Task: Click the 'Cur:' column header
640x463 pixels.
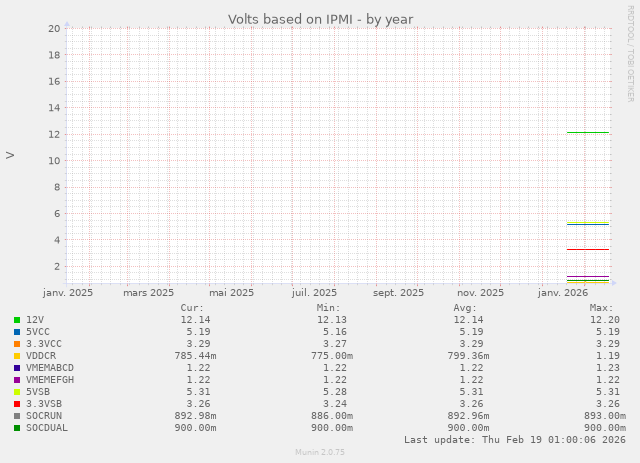Action: (192, 308)
